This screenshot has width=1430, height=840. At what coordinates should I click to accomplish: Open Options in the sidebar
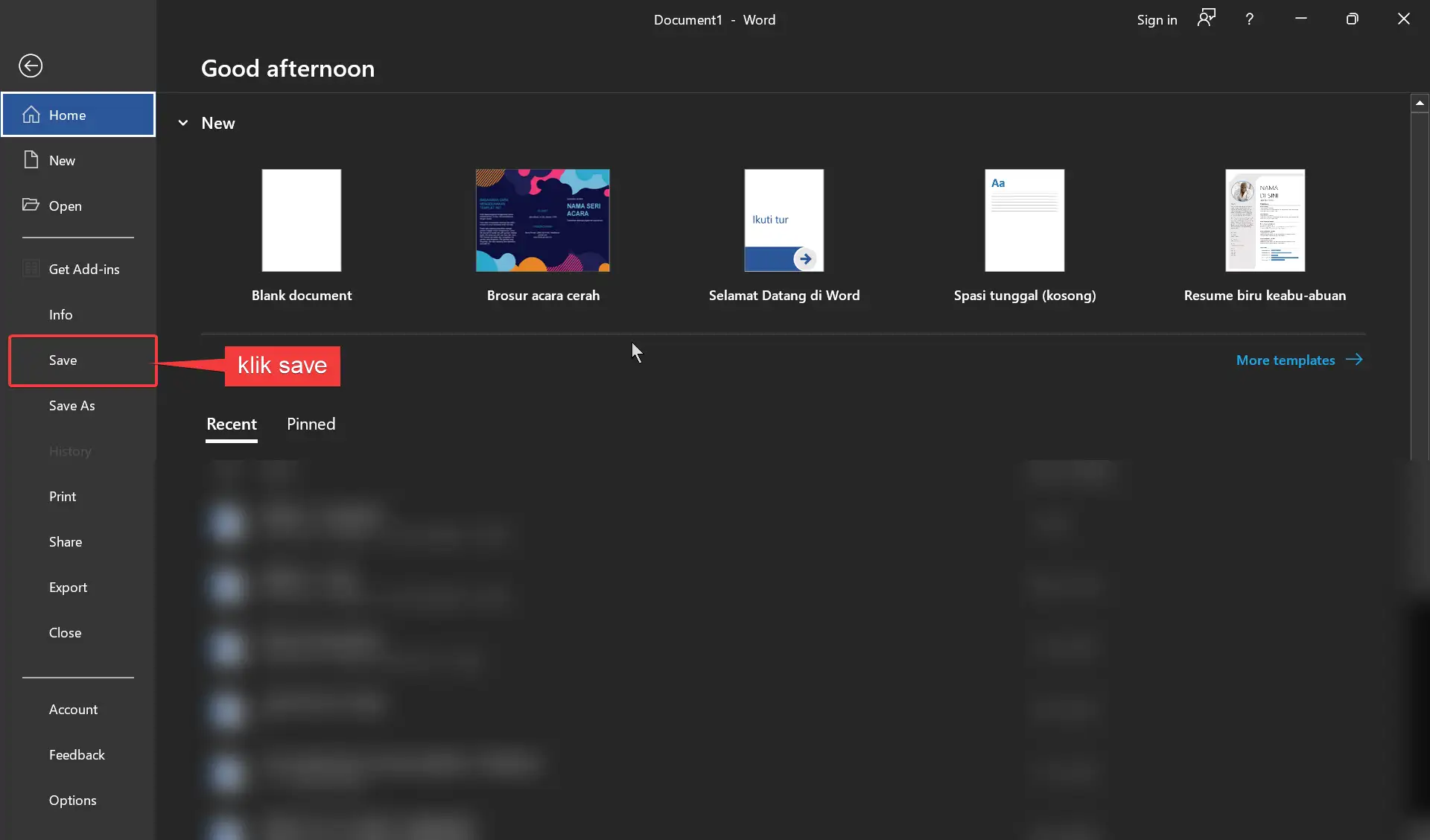coord(73,801)
